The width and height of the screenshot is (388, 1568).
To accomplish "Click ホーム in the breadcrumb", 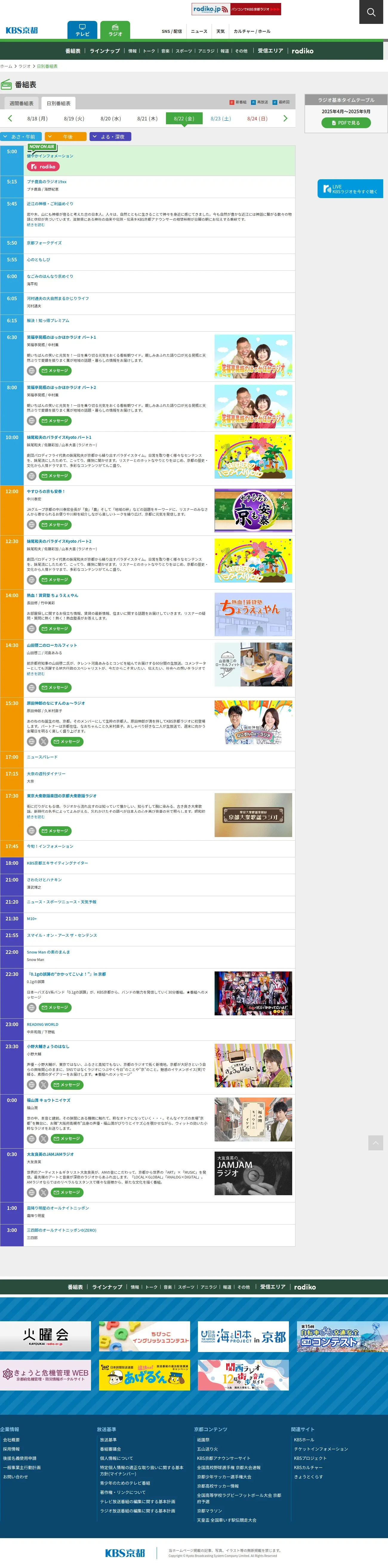I will click(6, 66).
